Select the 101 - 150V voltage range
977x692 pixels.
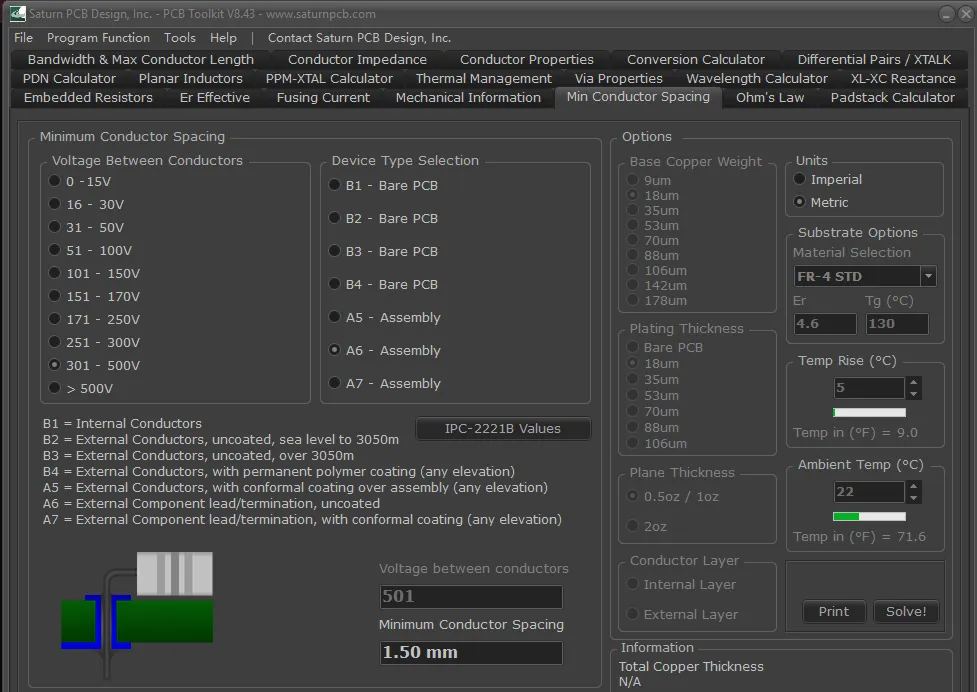94,273
